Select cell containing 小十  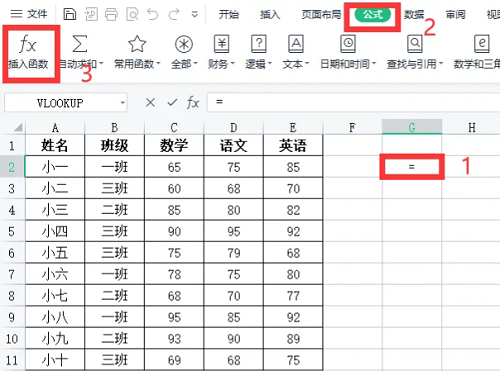(55, 360)
